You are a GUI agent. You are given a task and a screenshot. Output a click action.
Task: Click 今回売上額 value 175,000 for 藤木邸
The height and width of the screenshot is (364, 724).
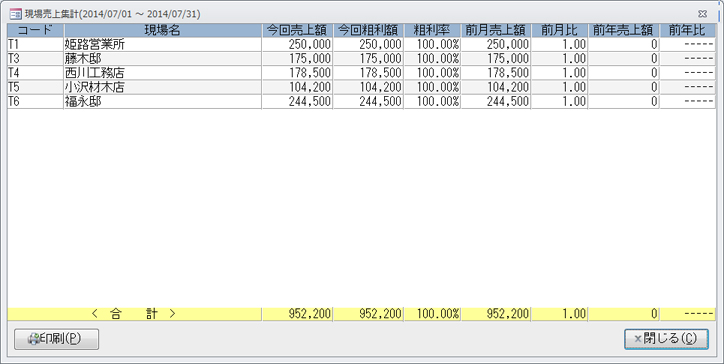pos(297,59)
